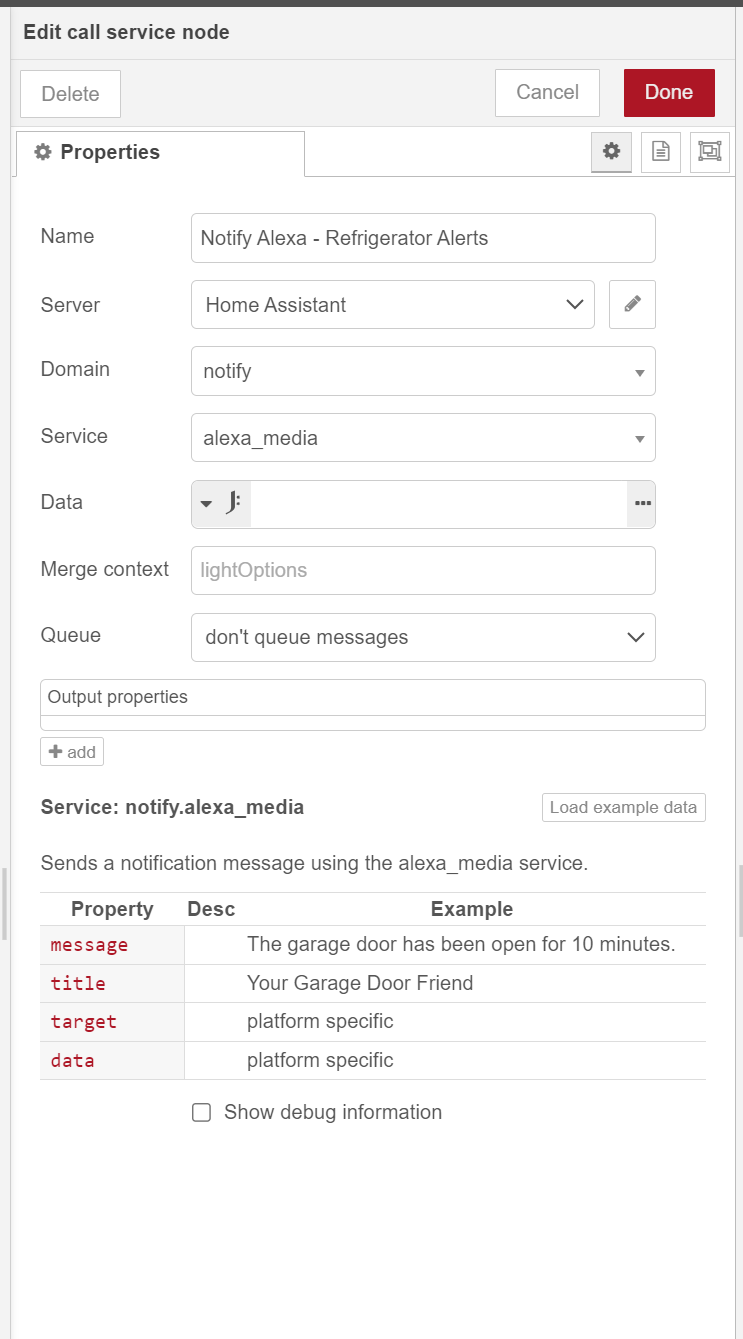This screenshot has height=1339, width=743.
Task: Click the Merge context input field
Action: click(422, 570)
